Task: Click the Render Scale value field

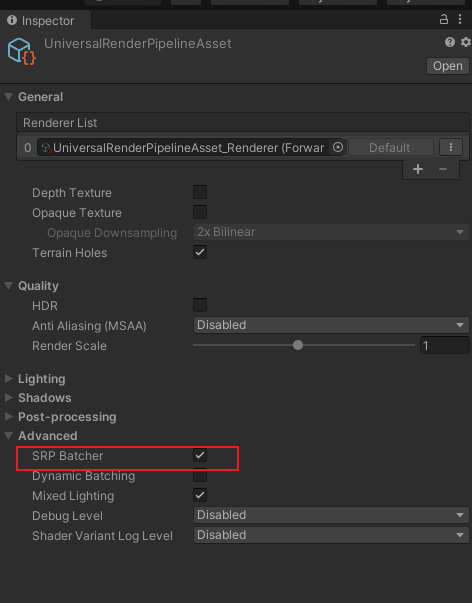Action: click(445, 345)
